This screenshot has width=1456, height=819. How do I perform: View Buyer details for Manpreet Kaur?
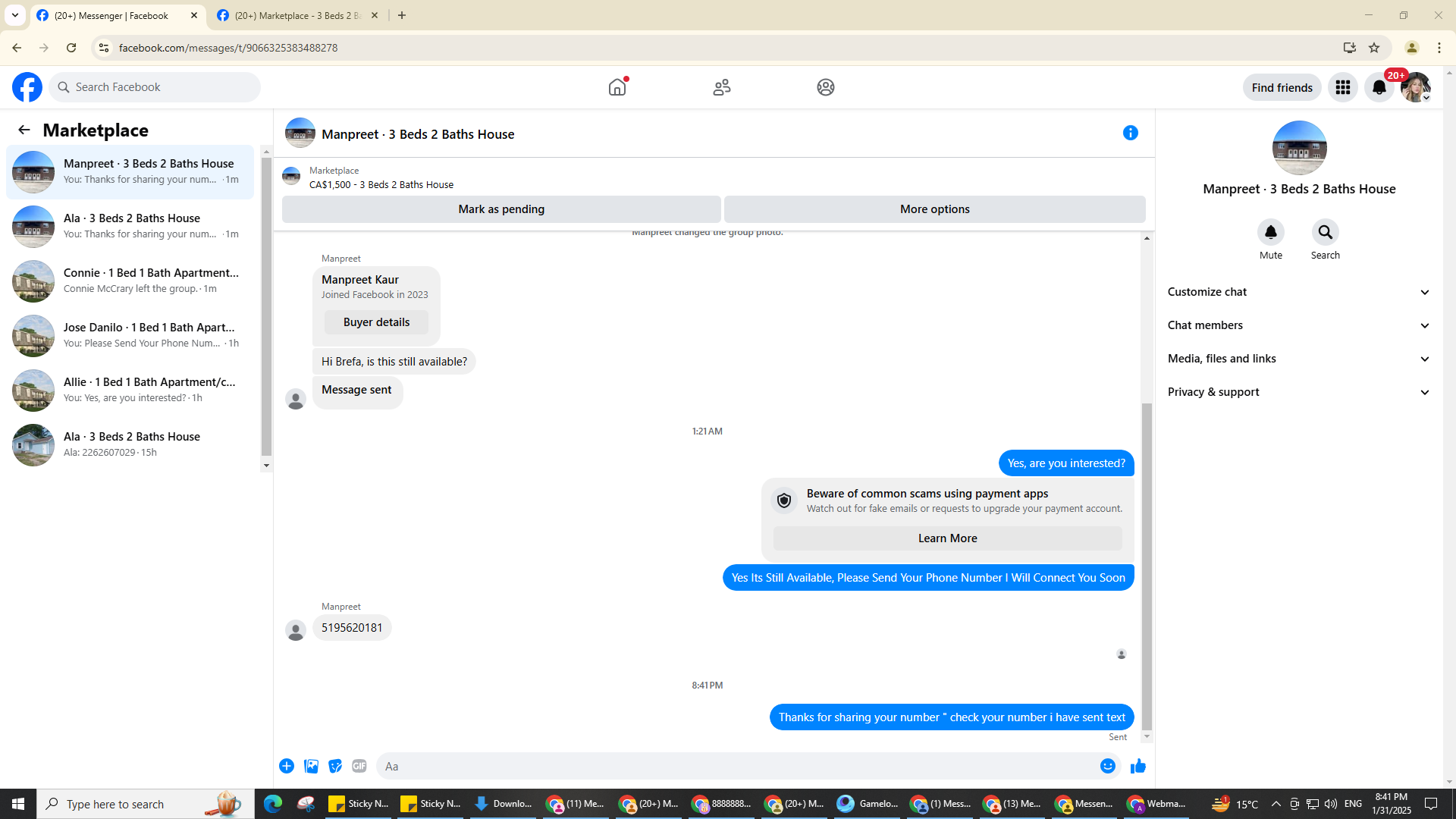[376, 322]
